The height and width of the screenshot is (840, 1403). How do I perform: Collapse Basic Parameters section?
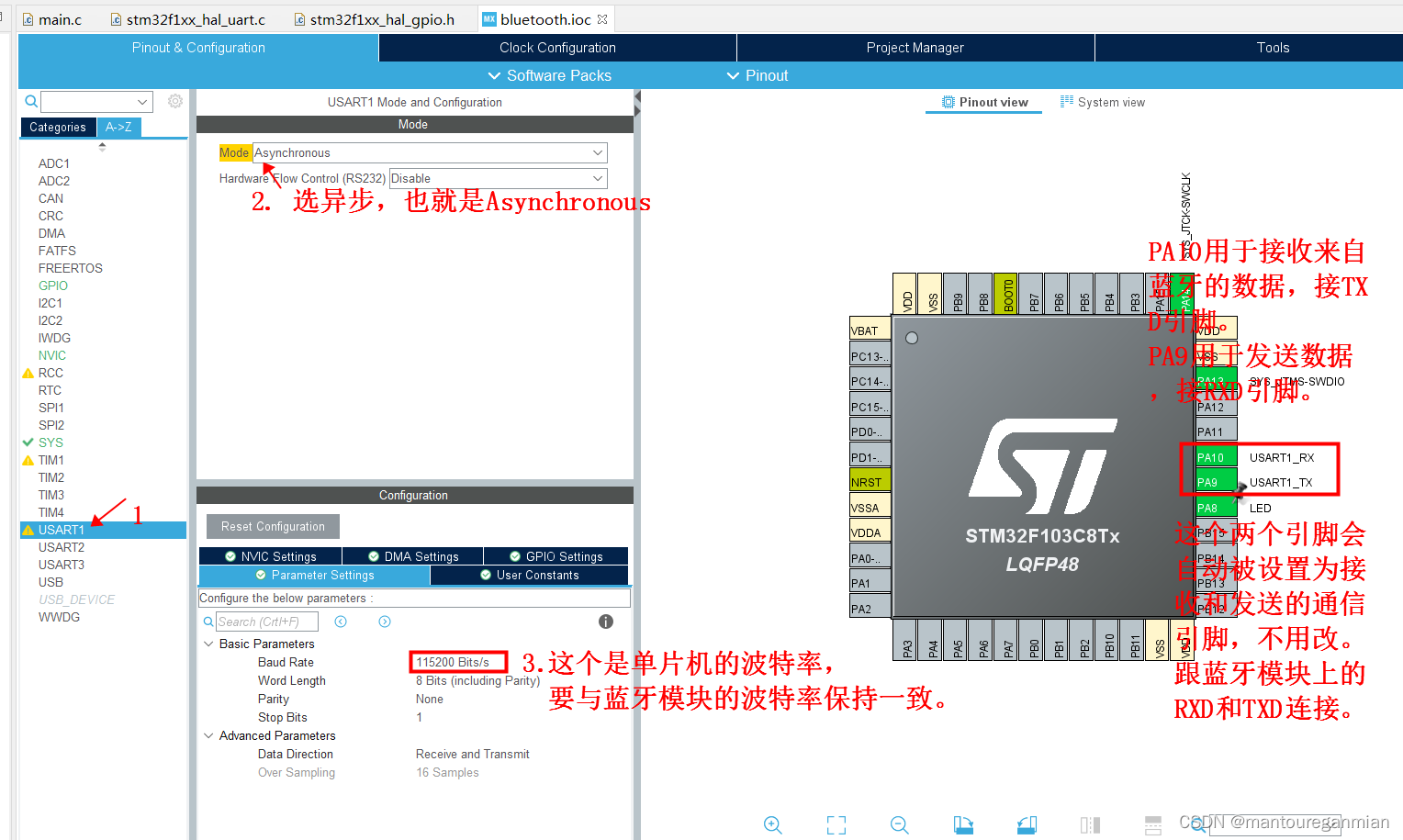(208, 644)
